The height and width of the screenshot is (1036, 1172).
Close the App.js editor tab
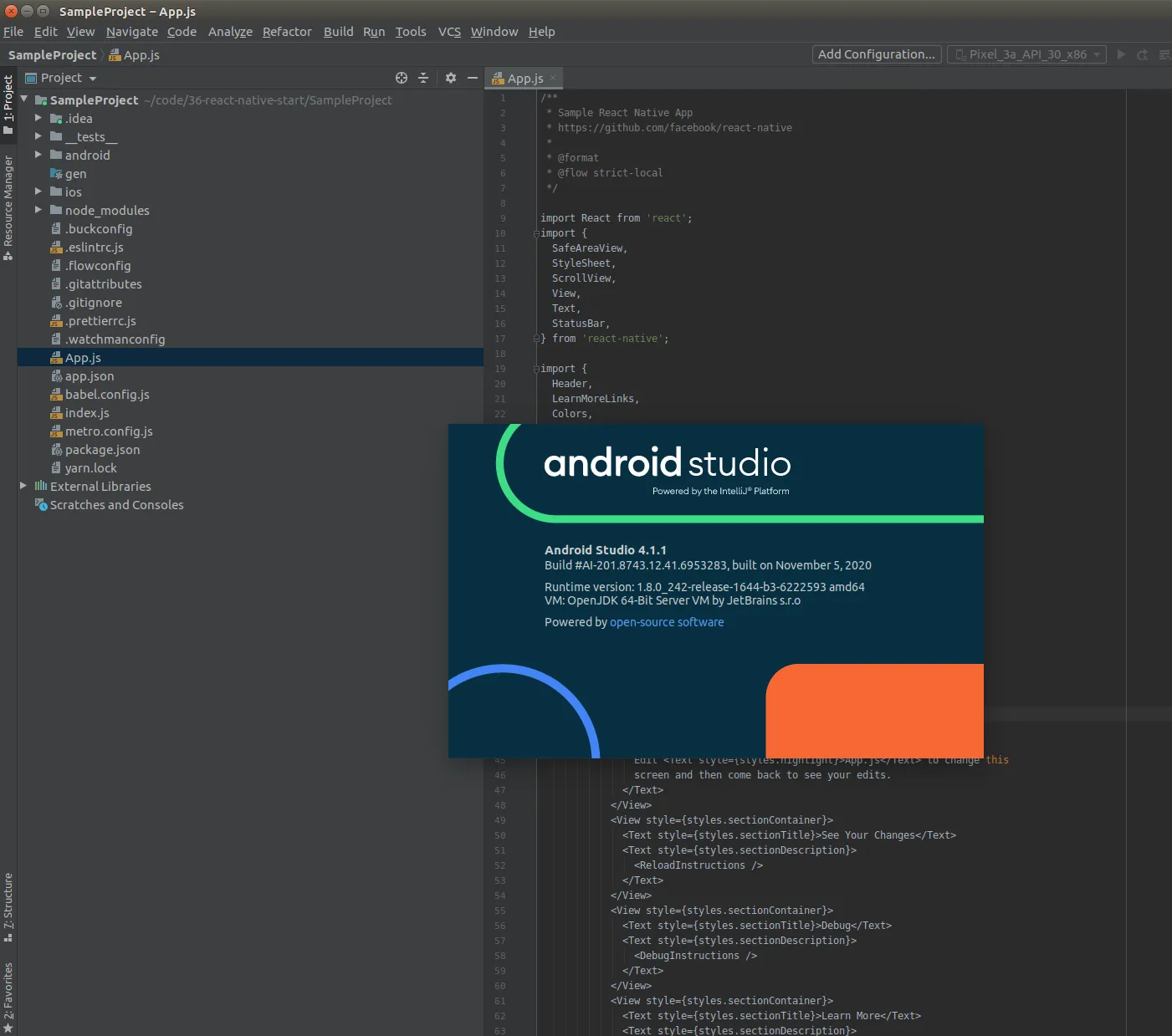pyautogui.click(x=553, y=78)
